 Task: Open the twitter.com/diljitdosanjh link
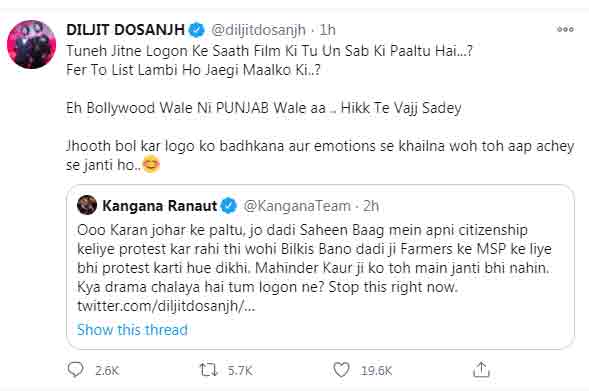[x=166, y=306]
